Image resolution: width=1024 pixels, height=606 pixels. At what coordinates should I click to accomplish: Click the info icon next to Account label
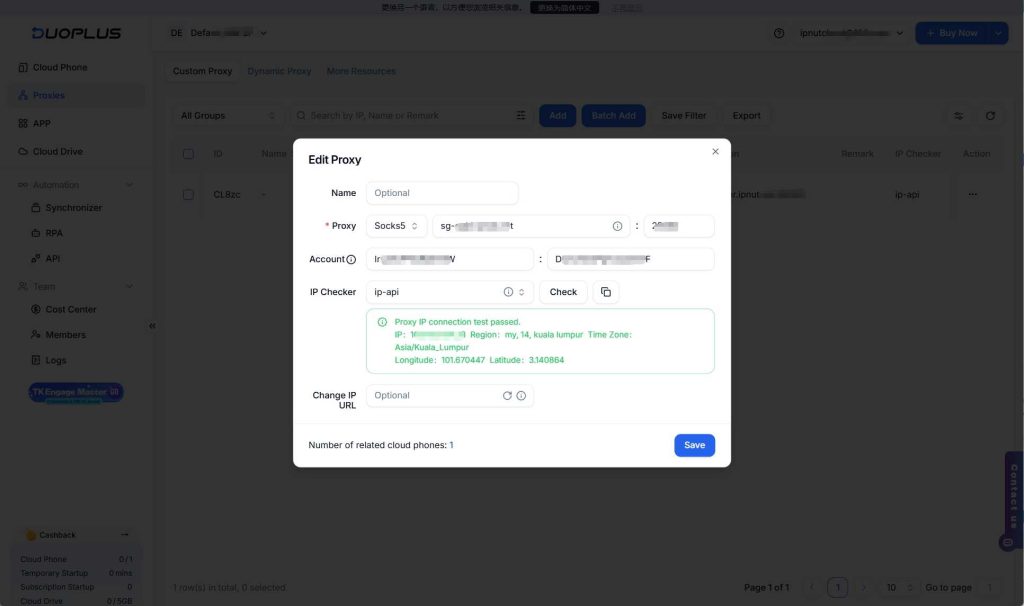[x=351, y=260]
